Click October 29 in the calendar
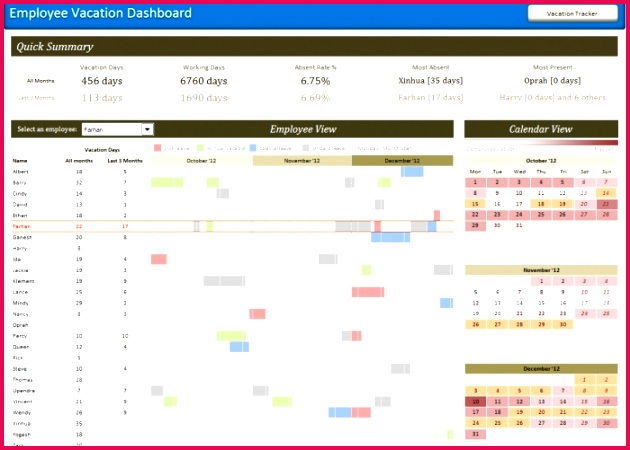Viewport: 630px width, 450px height. (x=475, y=226)
